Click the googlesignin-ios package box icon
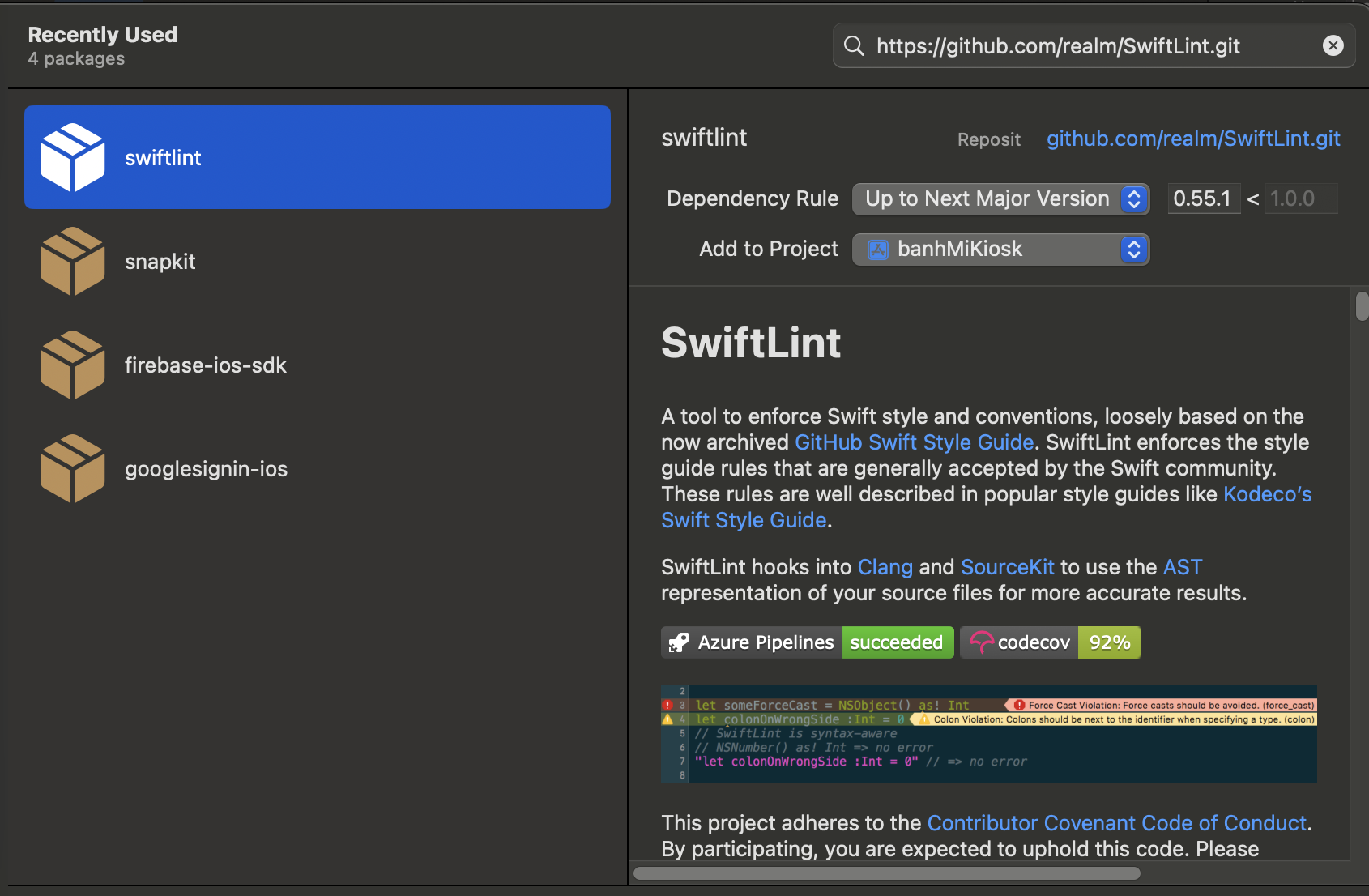The height and width of the screenshot is (896, 1369). (72, 468)
